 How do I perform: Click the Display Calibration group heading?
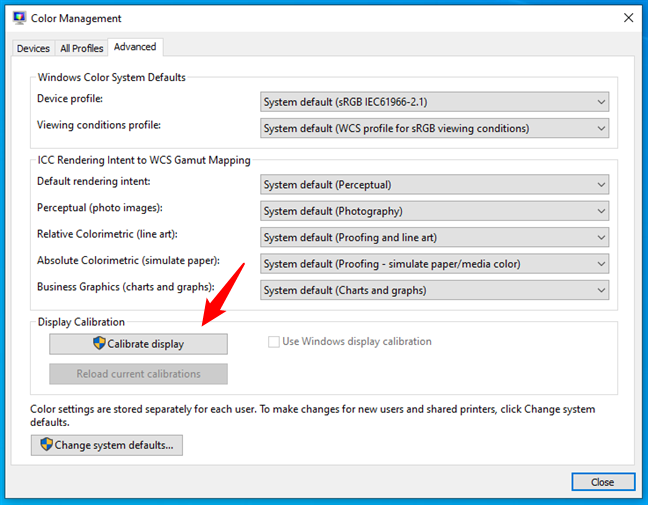pos(81,322)
